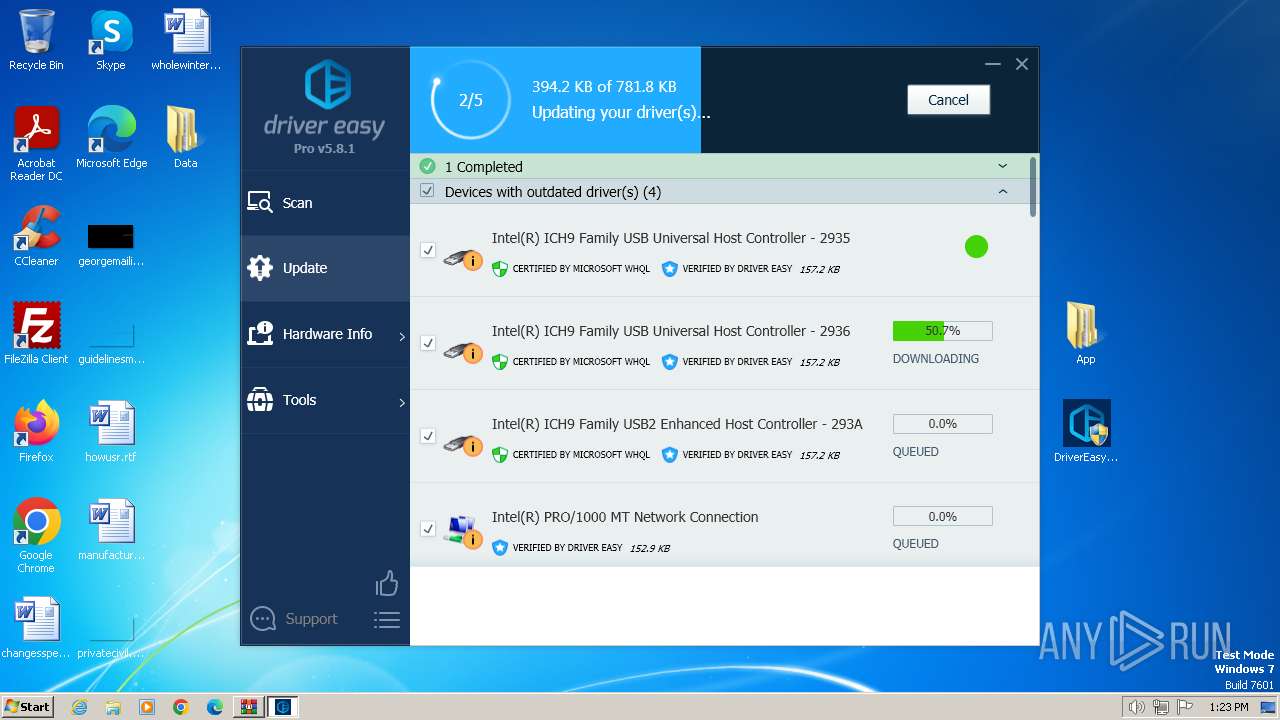
Task: Expand the Hardware Info submenu arrow
Action: pyautogui.click(x=402, y=336)
